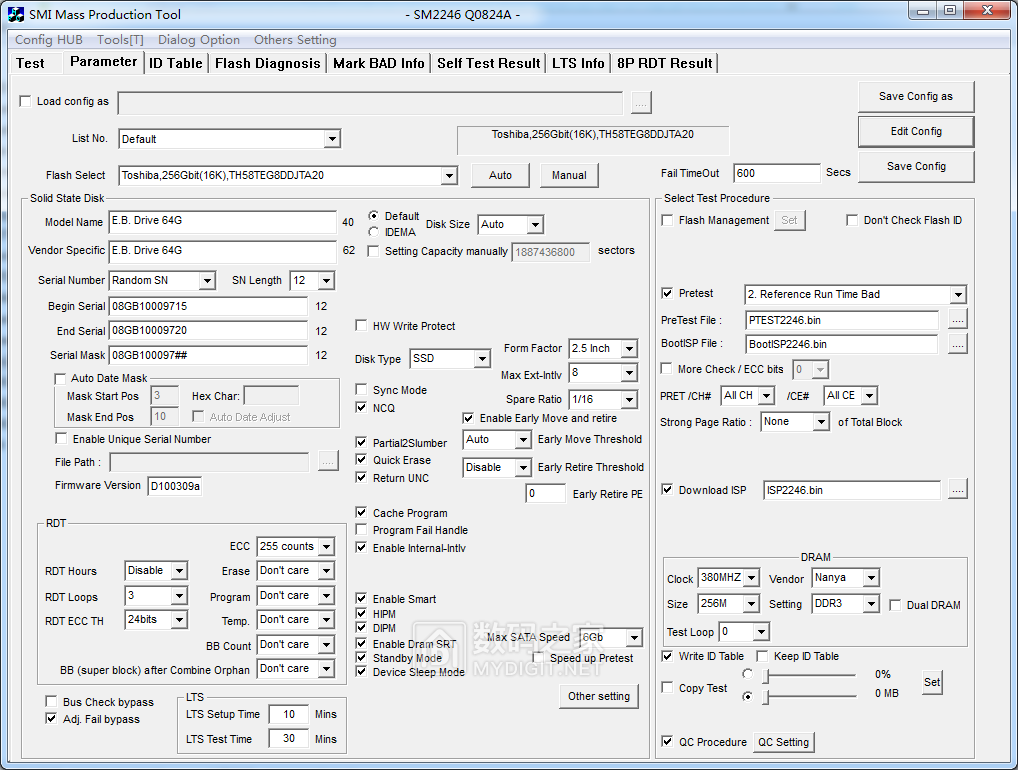Click the Other setting button
Screen dimensions: 1018x770
(x=598, y=696)
